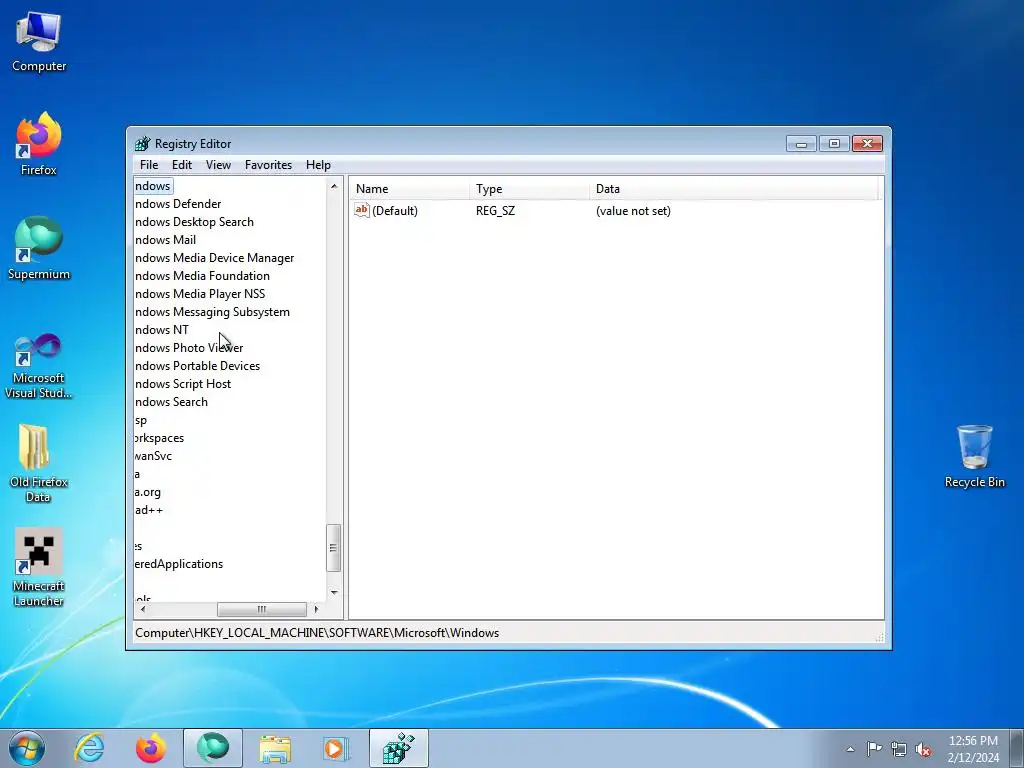This screenshot has width=1024, height=768.
Task: Open the Help menu
Action: (318, 165)
